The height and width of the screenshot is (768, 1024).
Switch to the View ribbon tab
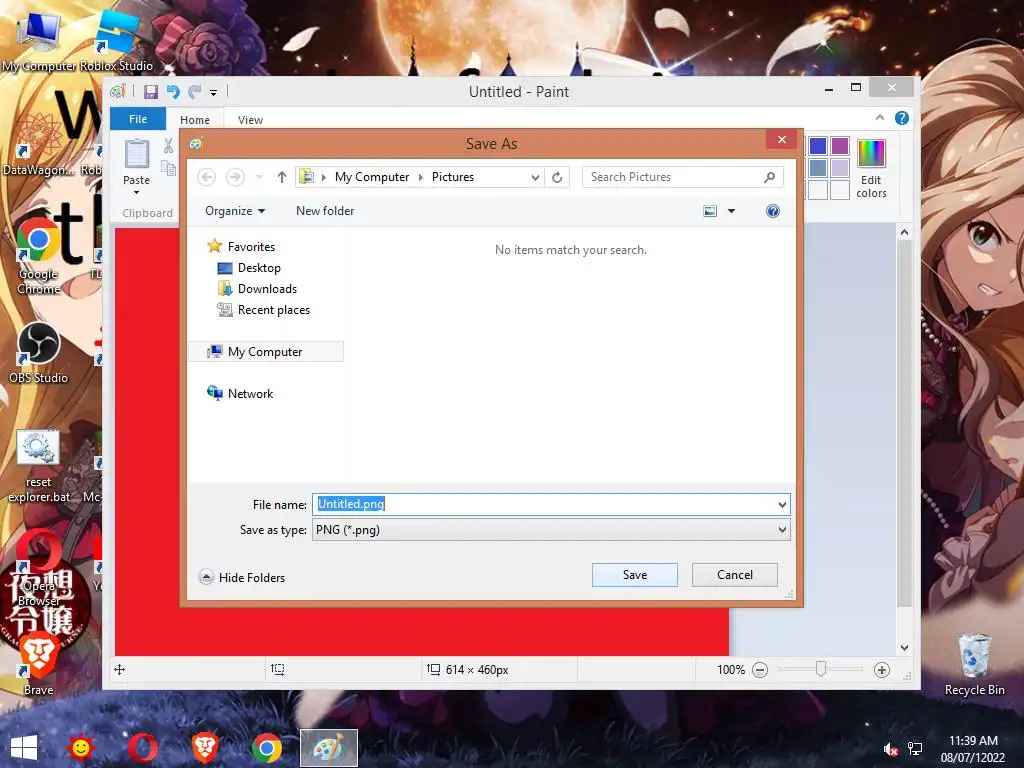pyautogui.click(x=250, y=120)
